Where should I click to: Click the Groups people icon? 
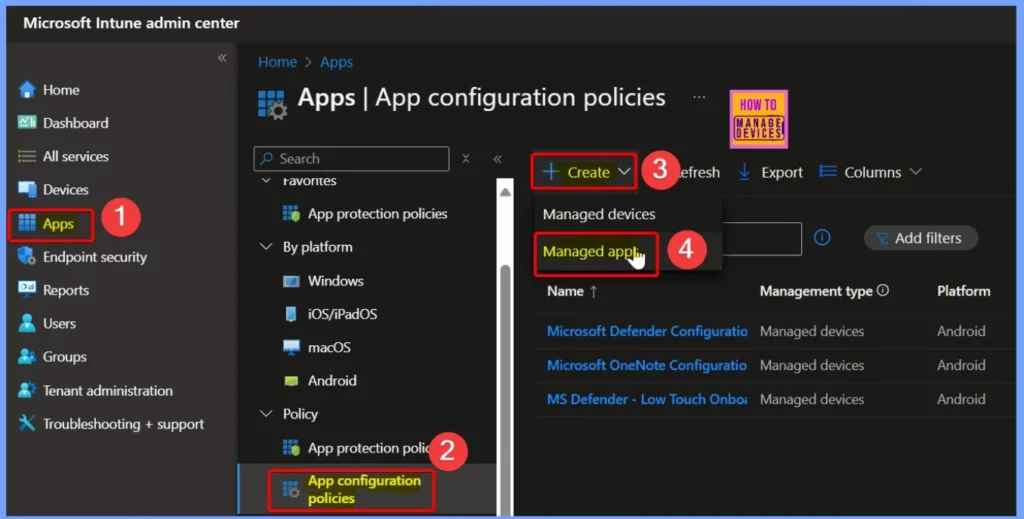pyautogui.click(x=27, y=356)
